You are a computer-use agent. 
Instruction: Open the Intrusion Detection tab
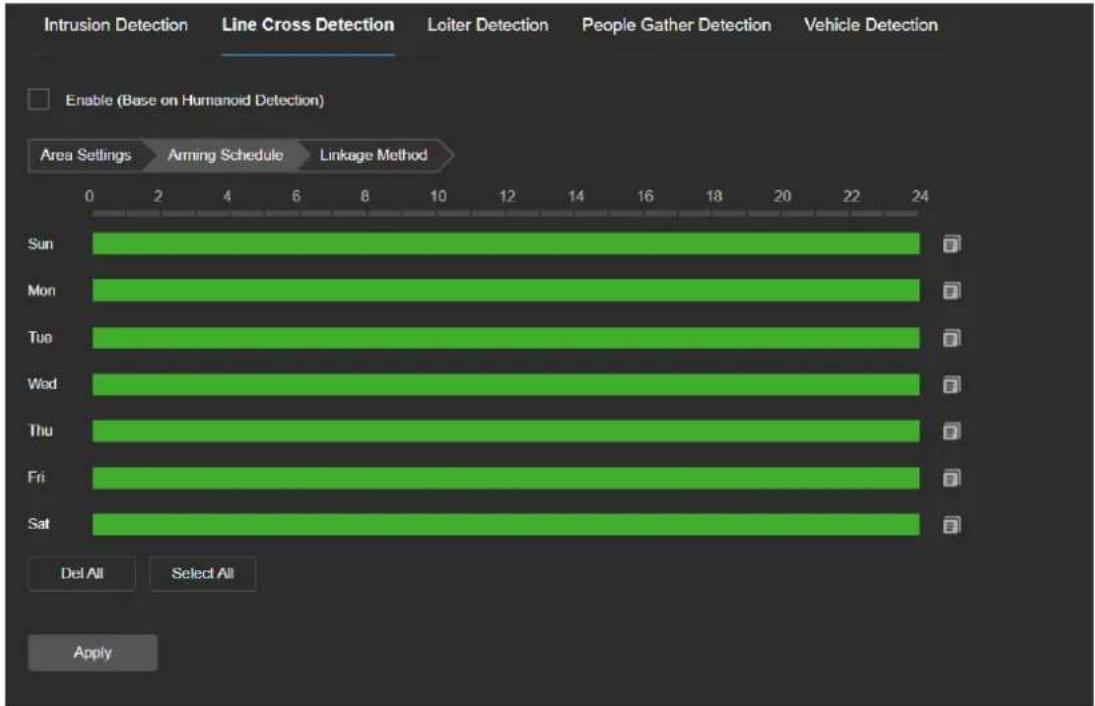(116, 25)
